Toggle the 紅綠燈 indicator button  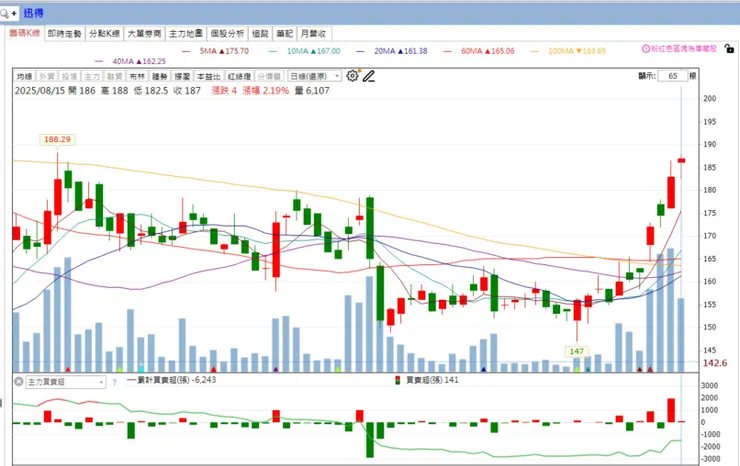pos(239,76)
